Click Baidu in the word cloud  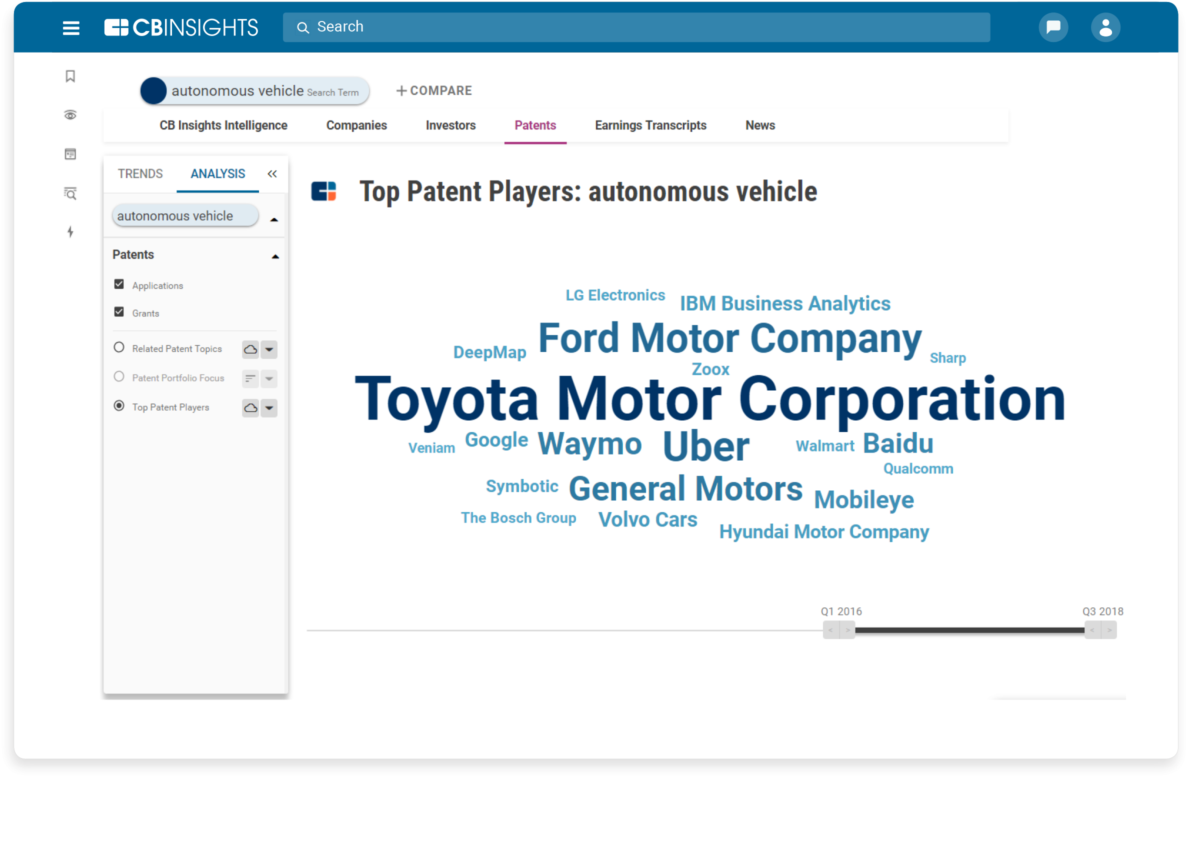pyautogui.click(x=898, y=444)
